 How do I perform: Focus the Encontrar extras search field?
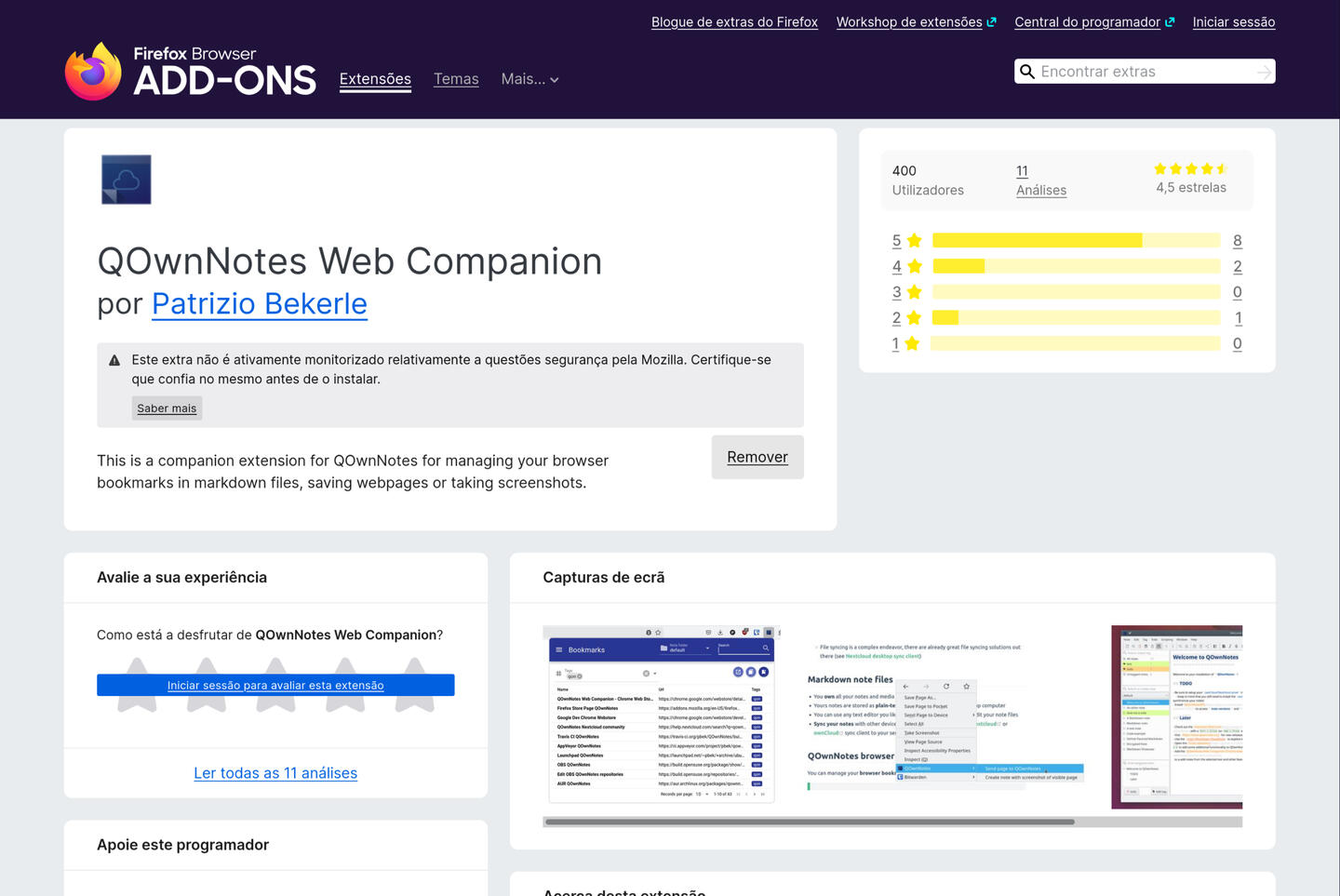pyautogui.click(x=1143, y=72)
